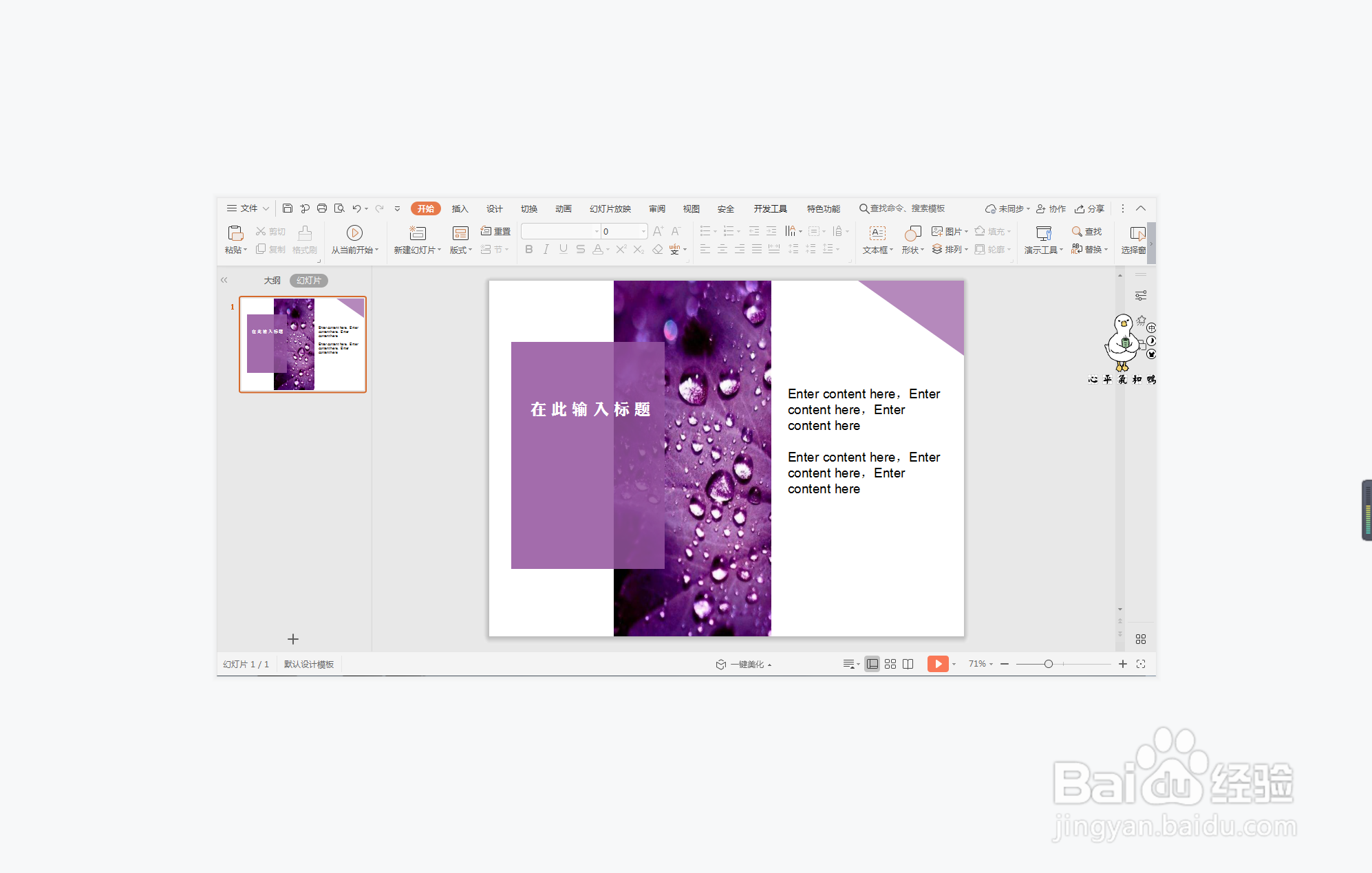The image size is (1372, 873).
Task: Open Print Preview from quick access toolbar
Action: [x=339, y=208]
